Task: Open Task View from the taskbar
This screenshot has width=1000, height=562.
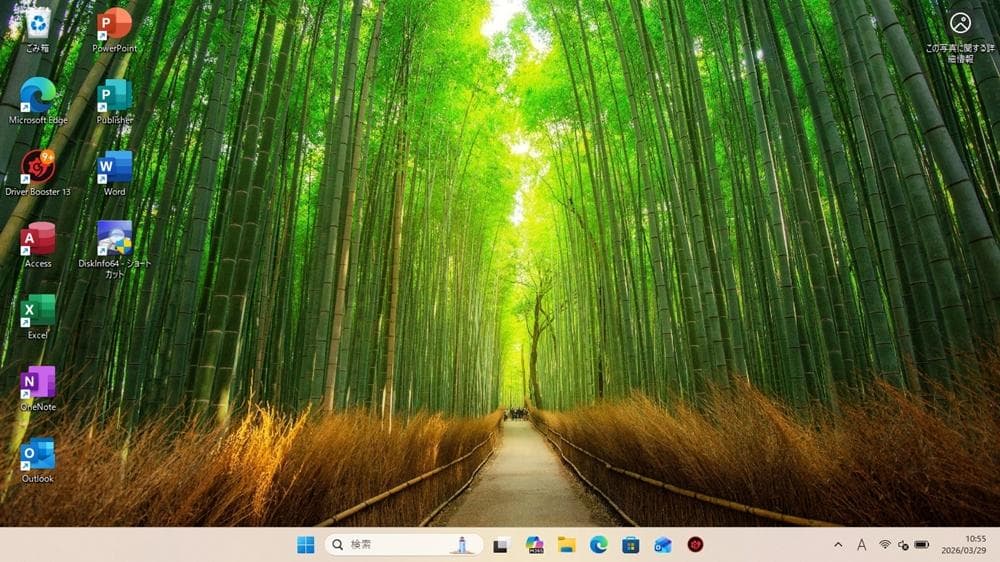Action: click(x=501, y=545)
